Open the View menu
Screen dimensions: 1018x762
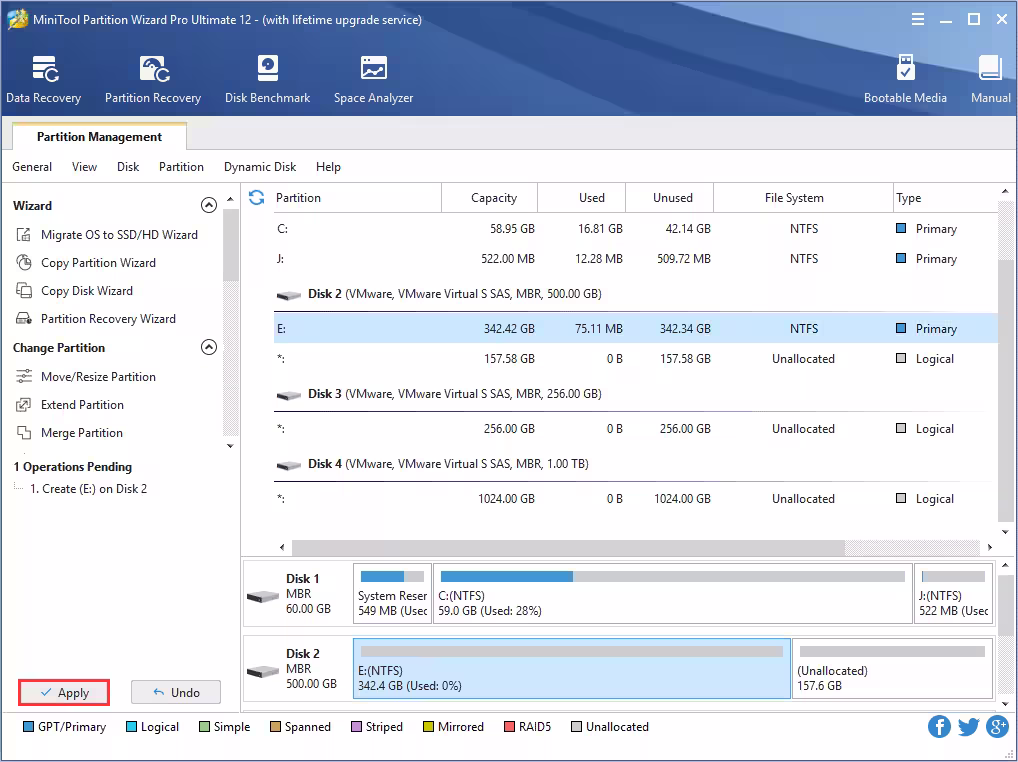84,167
